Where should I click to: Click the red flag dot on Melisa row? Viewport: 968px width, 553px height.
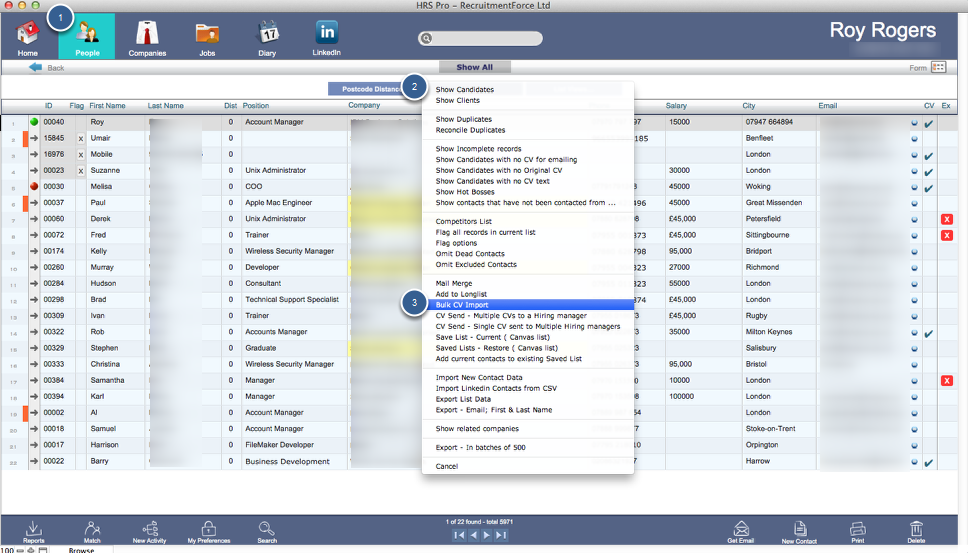[34, 186]
